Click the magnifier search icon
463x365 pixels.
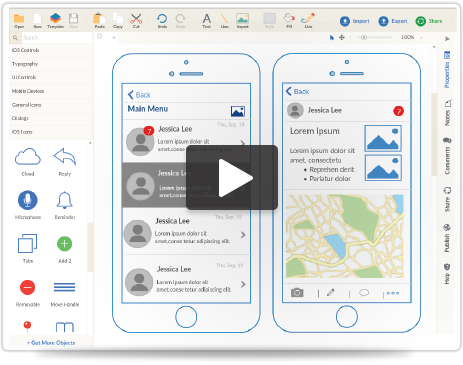15,38
